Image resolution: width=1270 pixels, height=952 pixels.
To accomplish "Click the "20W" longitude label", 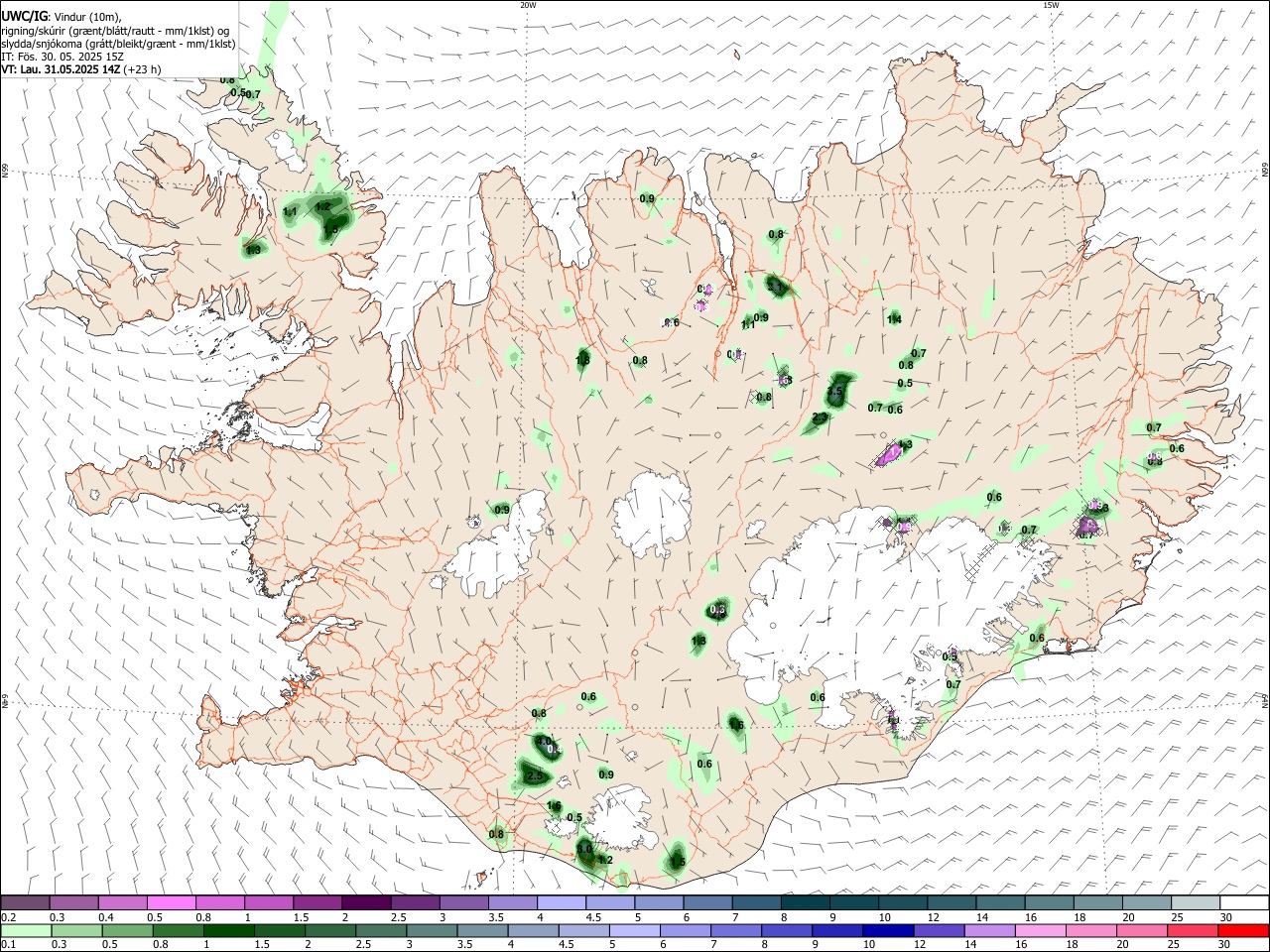I will pyautogui.click(x=528, y=5).
